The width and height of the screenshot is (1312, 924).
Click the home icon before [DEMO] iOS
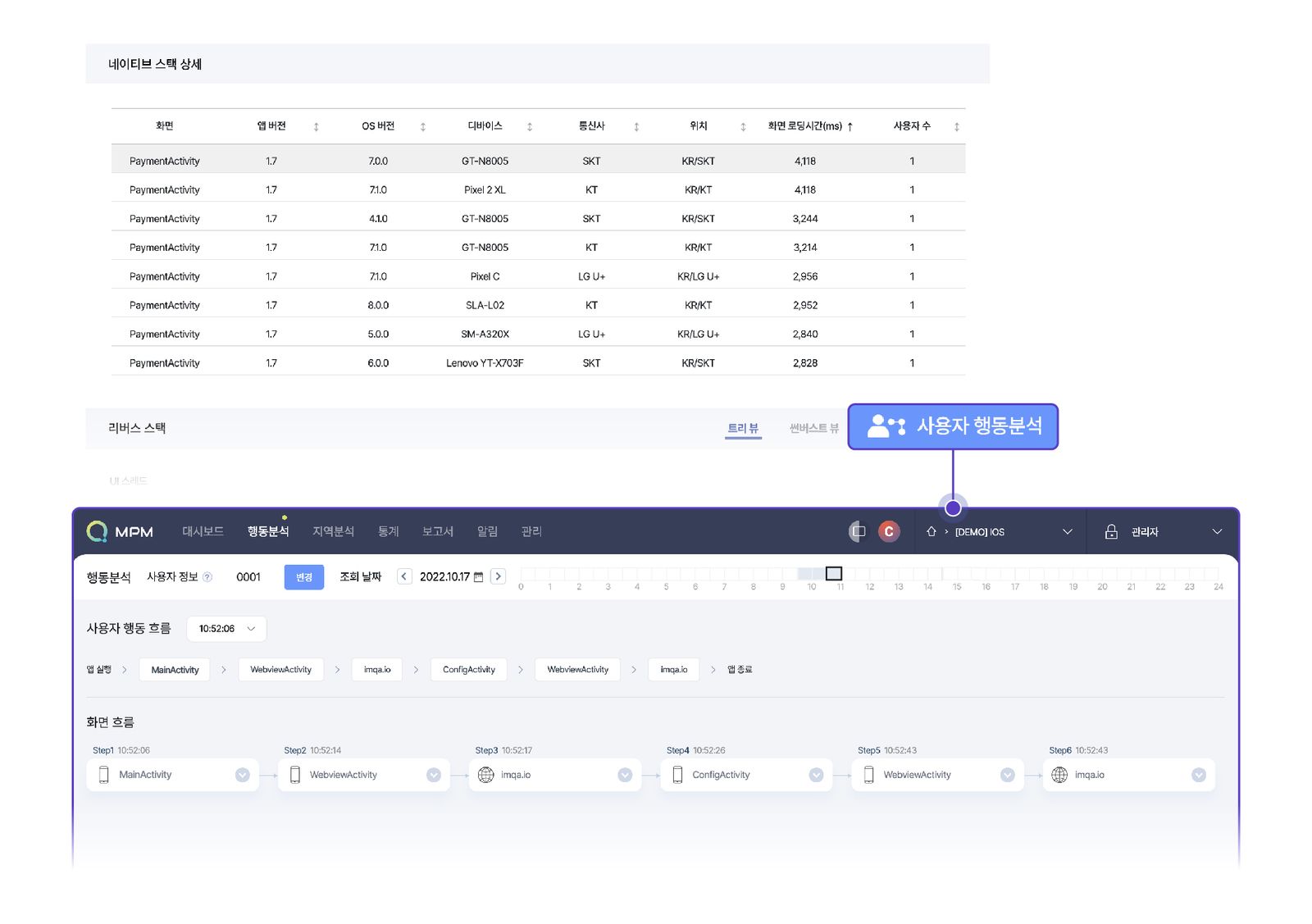click(932, 531)
